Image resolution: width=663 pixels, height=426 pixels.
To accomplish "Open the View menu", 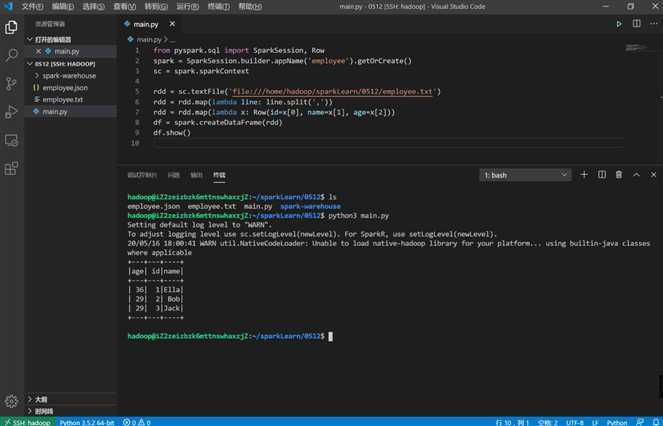I will [124, 6].
